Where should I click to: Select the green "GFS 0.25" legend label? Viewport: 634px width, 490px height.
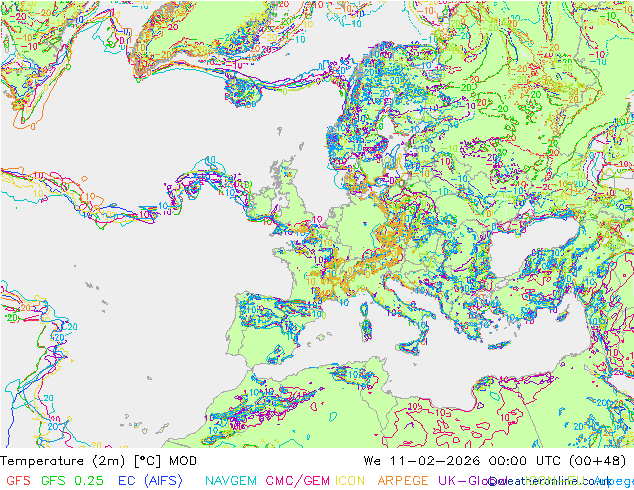[x=72, y=480]
